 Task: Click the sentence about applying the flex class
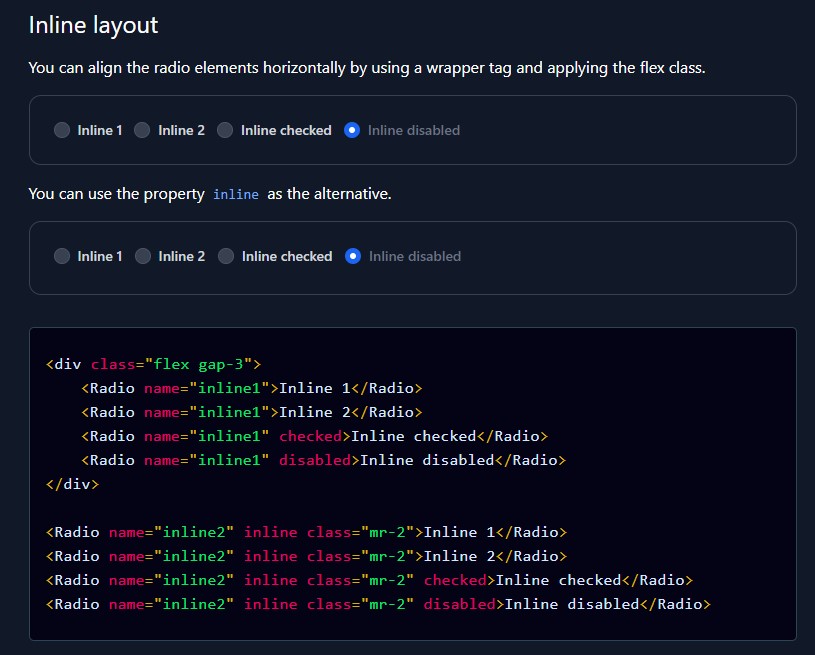367,68
